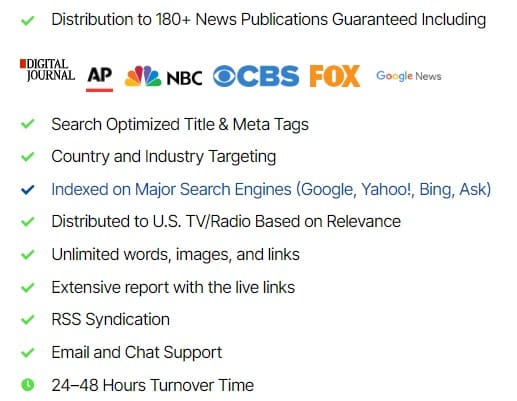The height and width of the screenshot is (401, 517).
Task: Open the Google News logo
Action: click(x=409, y=76)
